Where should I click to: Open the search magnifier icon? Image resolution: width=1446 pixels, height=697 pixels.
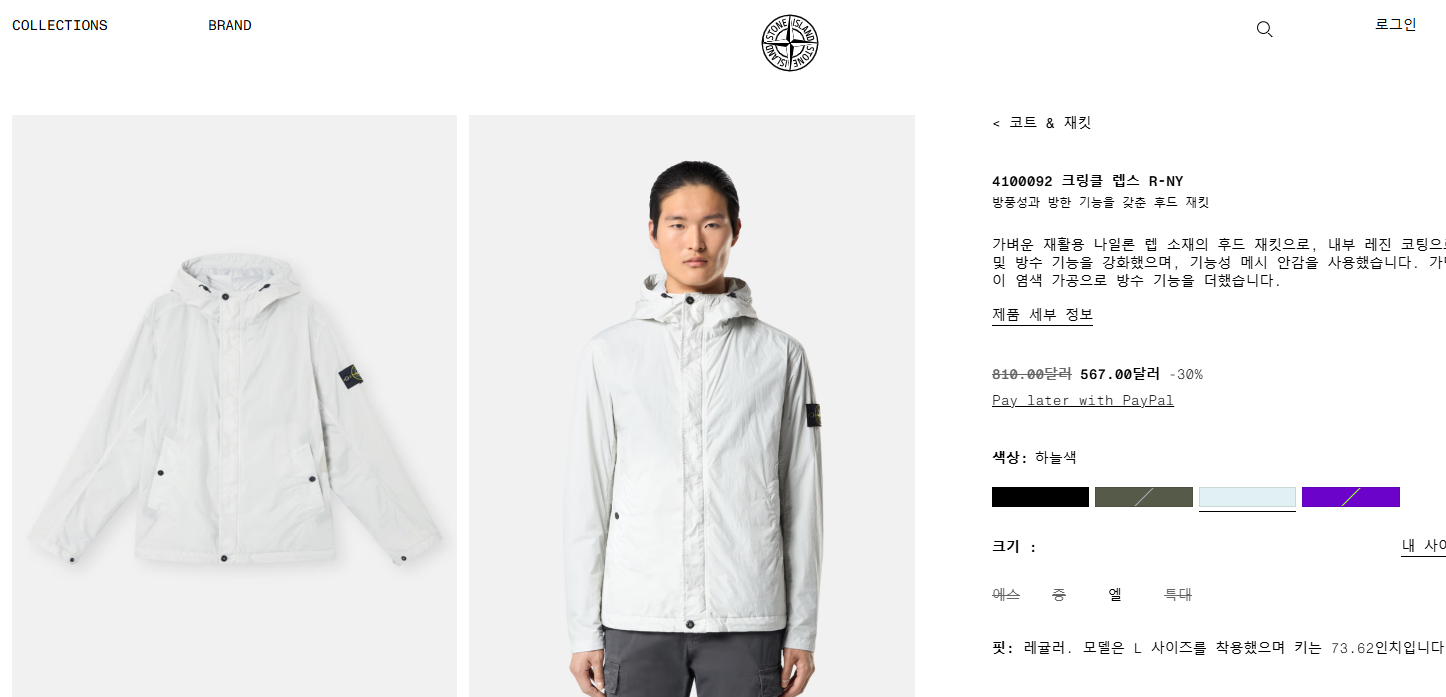(x=1264, y=29)
